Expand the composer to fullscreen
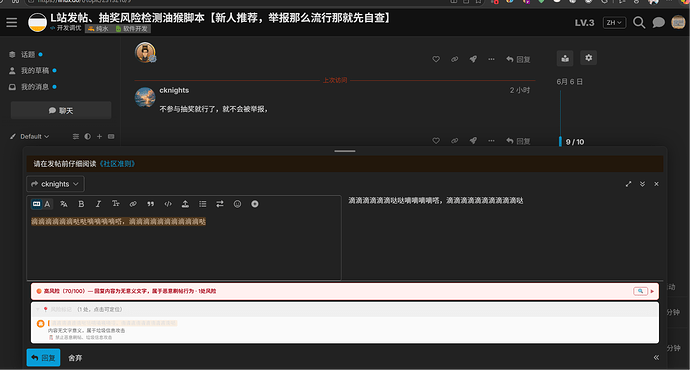 pos(628,184)
